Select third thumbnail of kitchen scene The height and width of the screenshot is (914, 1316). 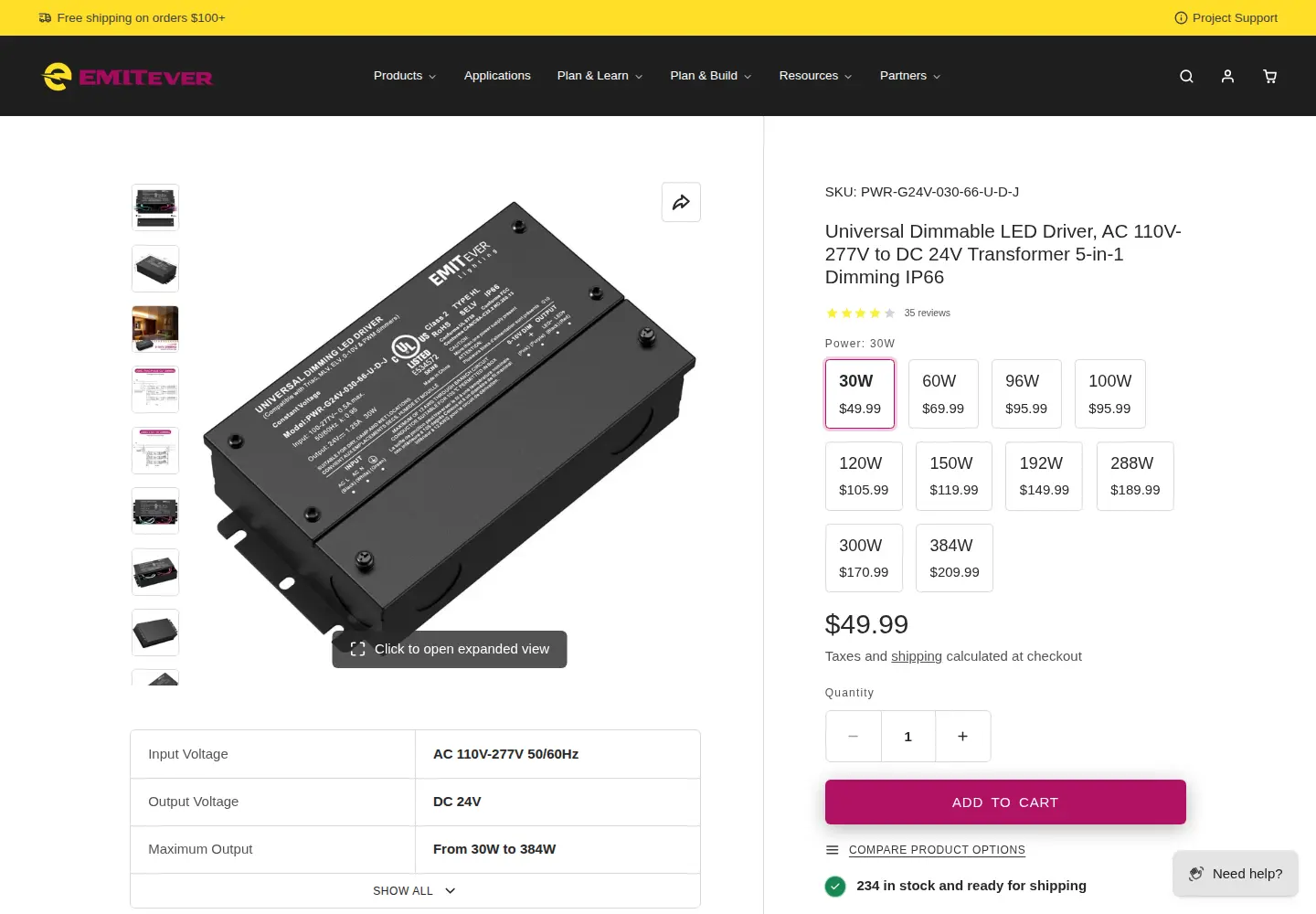tap(155, 329)
